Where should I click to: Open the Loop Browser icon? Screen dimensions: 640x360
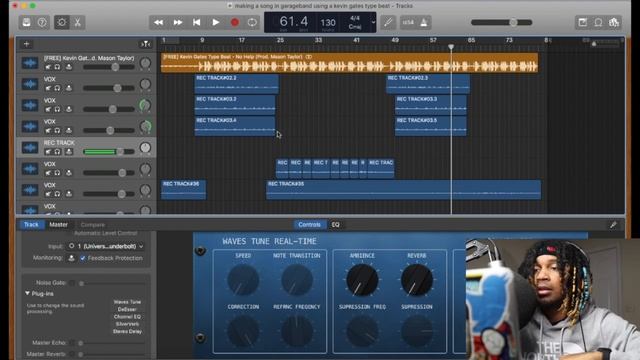pos(598,22)
